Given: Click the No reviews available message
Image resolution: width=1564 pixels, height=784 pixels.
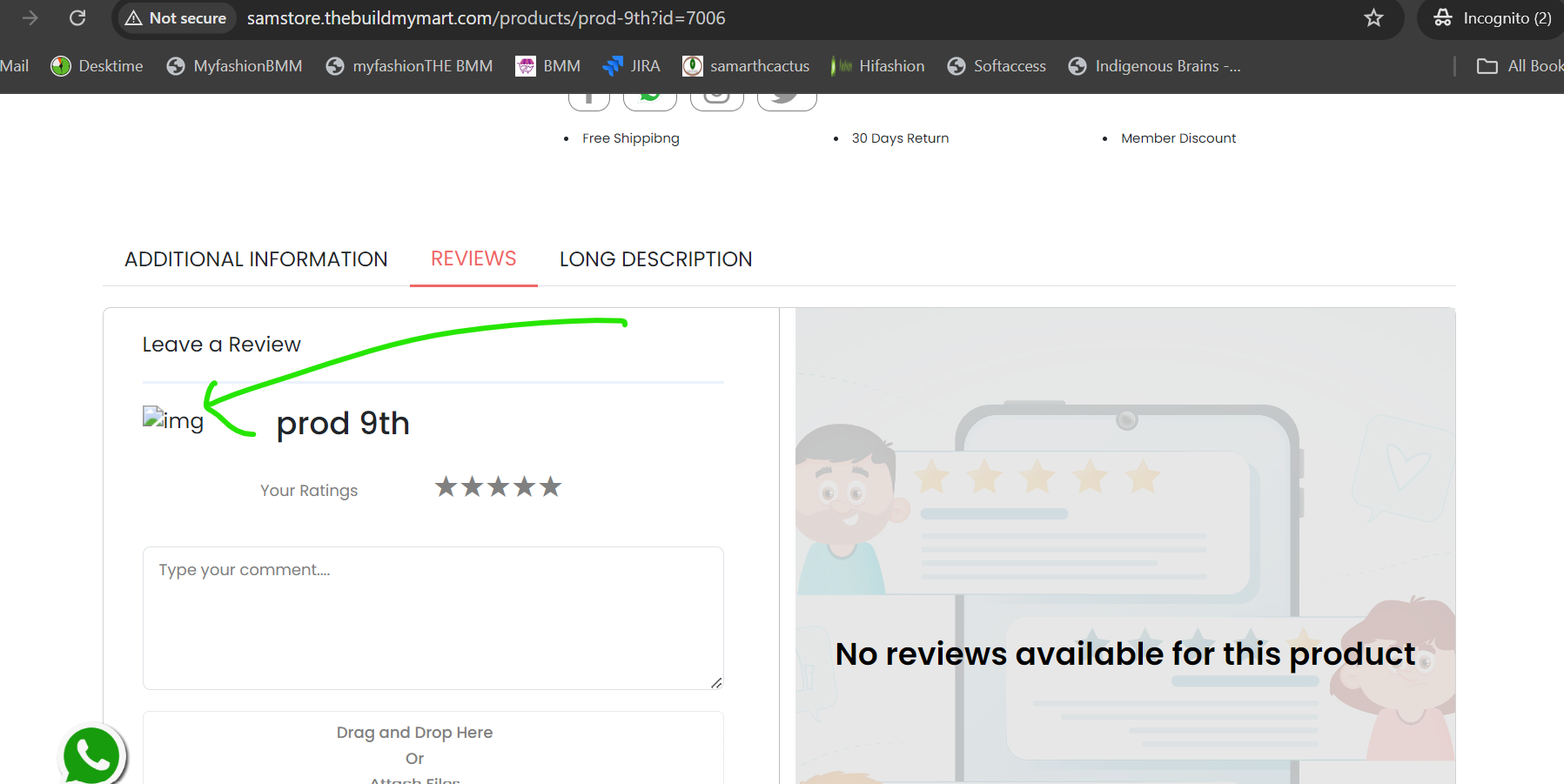Looking at the screenshot, I should [x=1125, y=653].
